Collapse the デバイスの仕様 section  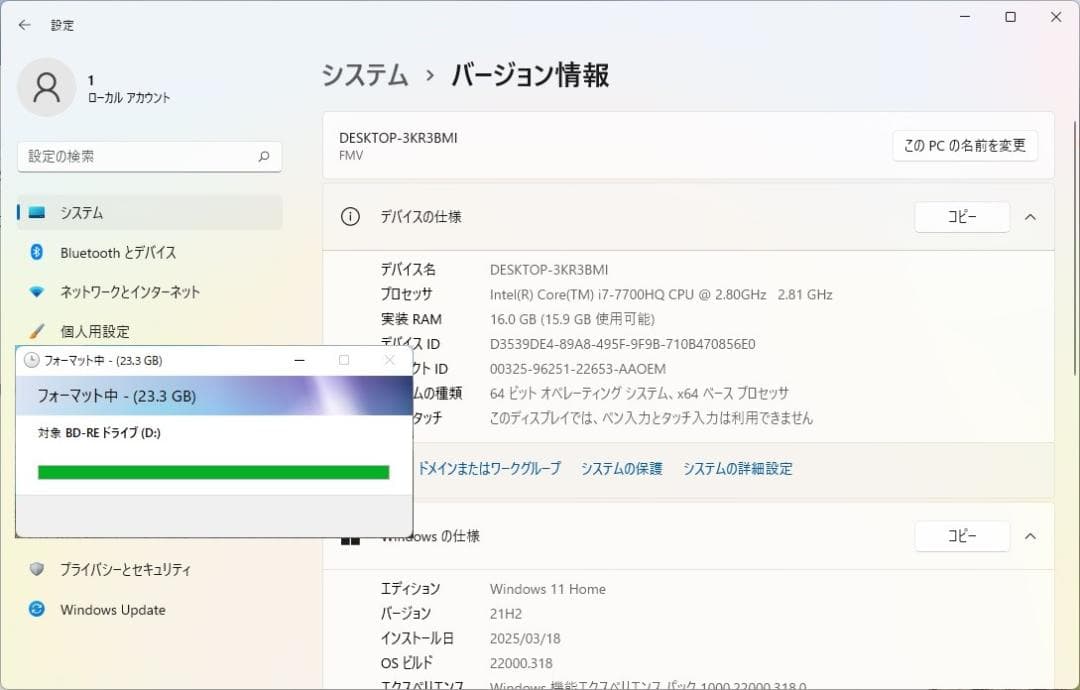pyautogui.click(x=1031, y=217)
